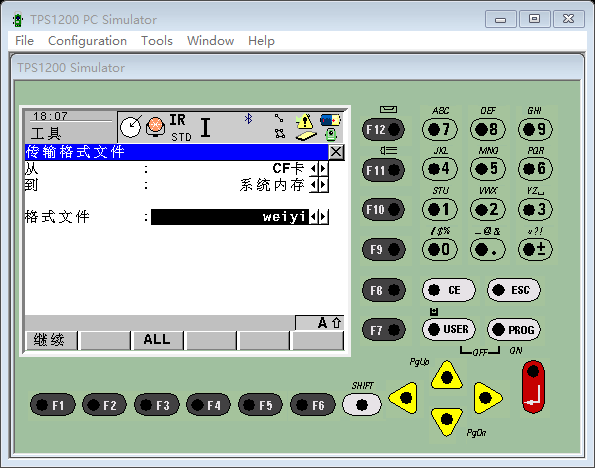
Task: Click the warning triangle status icon
Action: [304, 121]
